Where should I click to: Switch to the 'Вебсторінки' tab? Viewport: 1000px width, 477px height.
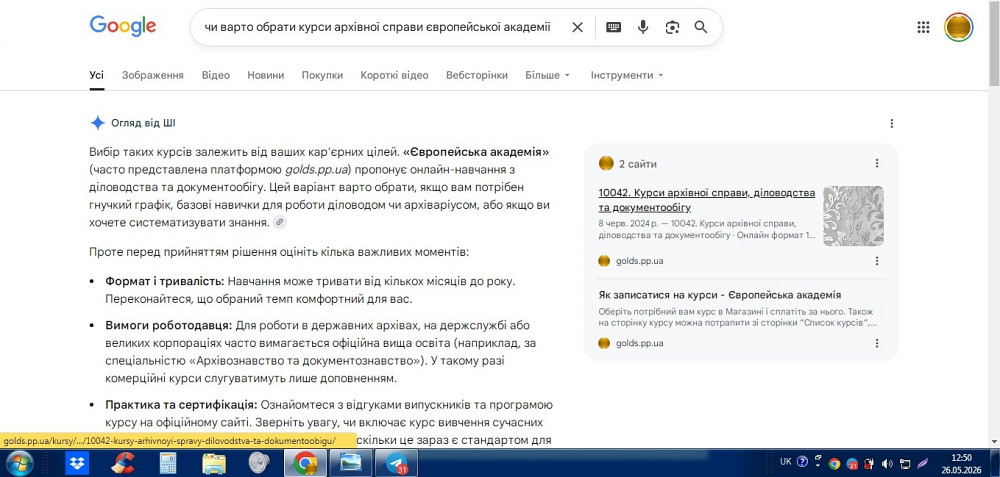[477, 75]
